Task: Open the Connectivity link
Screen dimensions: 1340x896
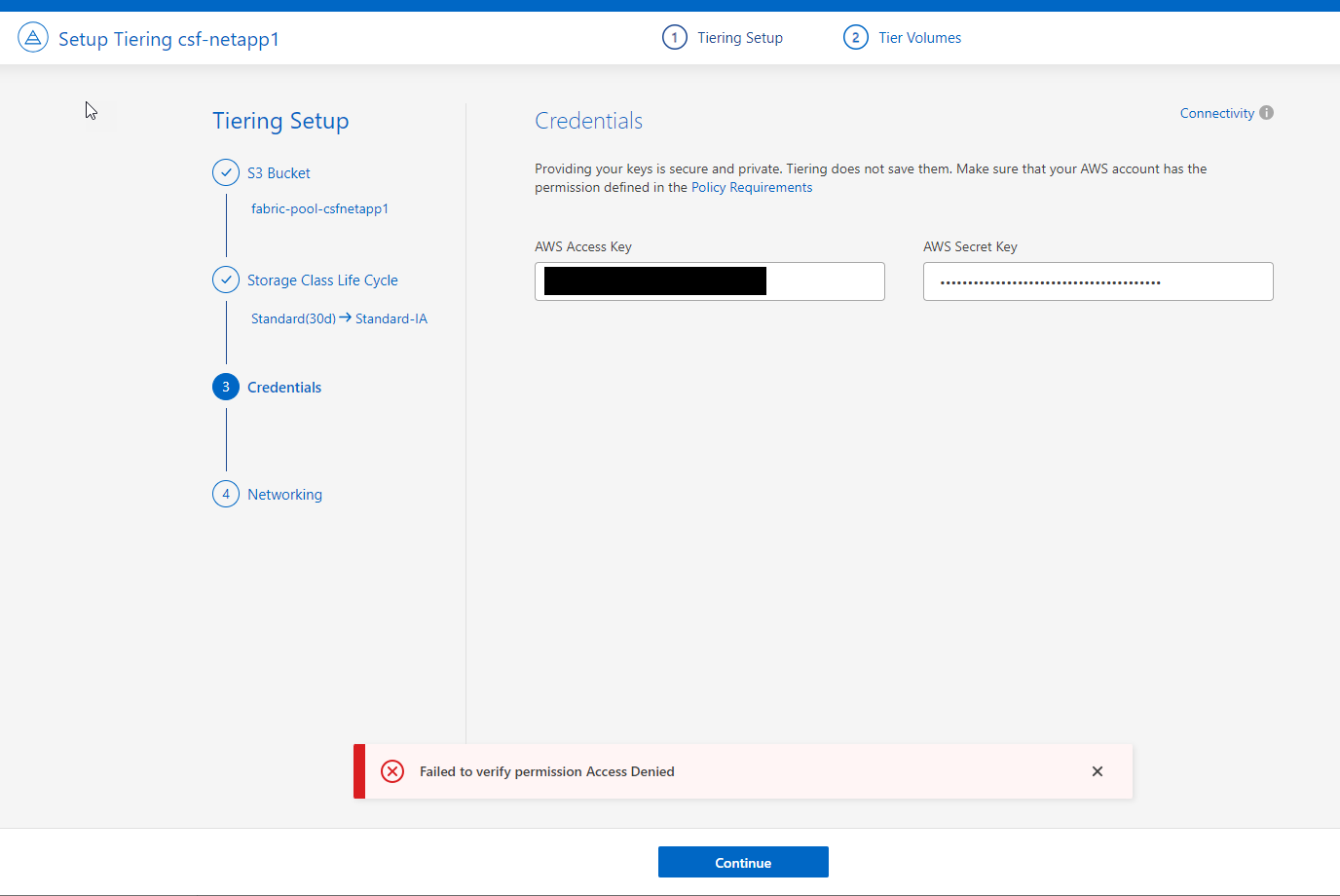Action: [1216, 113]
